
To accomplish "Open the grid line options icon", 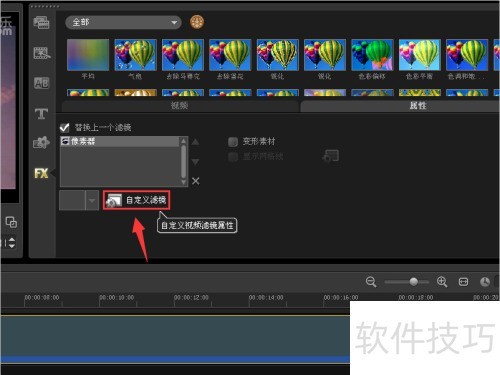I will tap(331, 156).
